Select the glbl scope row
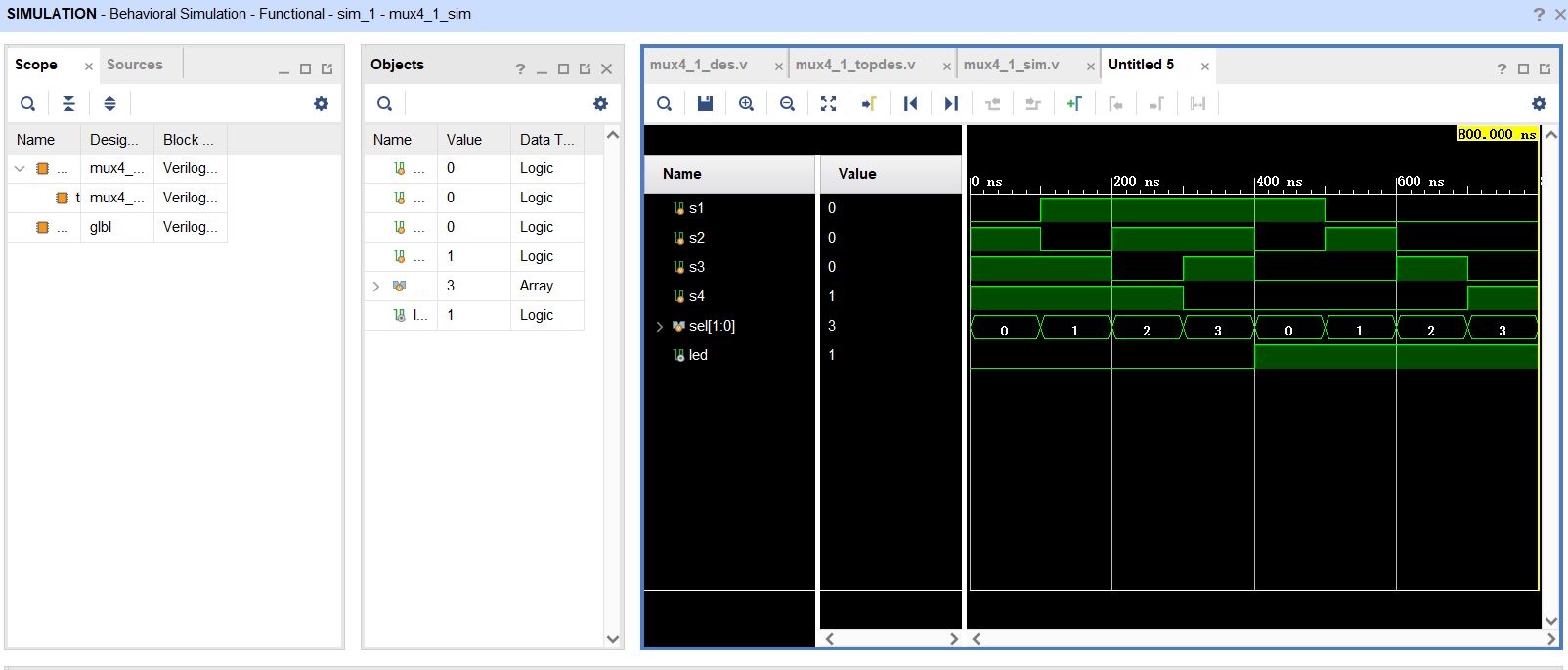This screenshot has height=670, width=1568. point(117,227)
